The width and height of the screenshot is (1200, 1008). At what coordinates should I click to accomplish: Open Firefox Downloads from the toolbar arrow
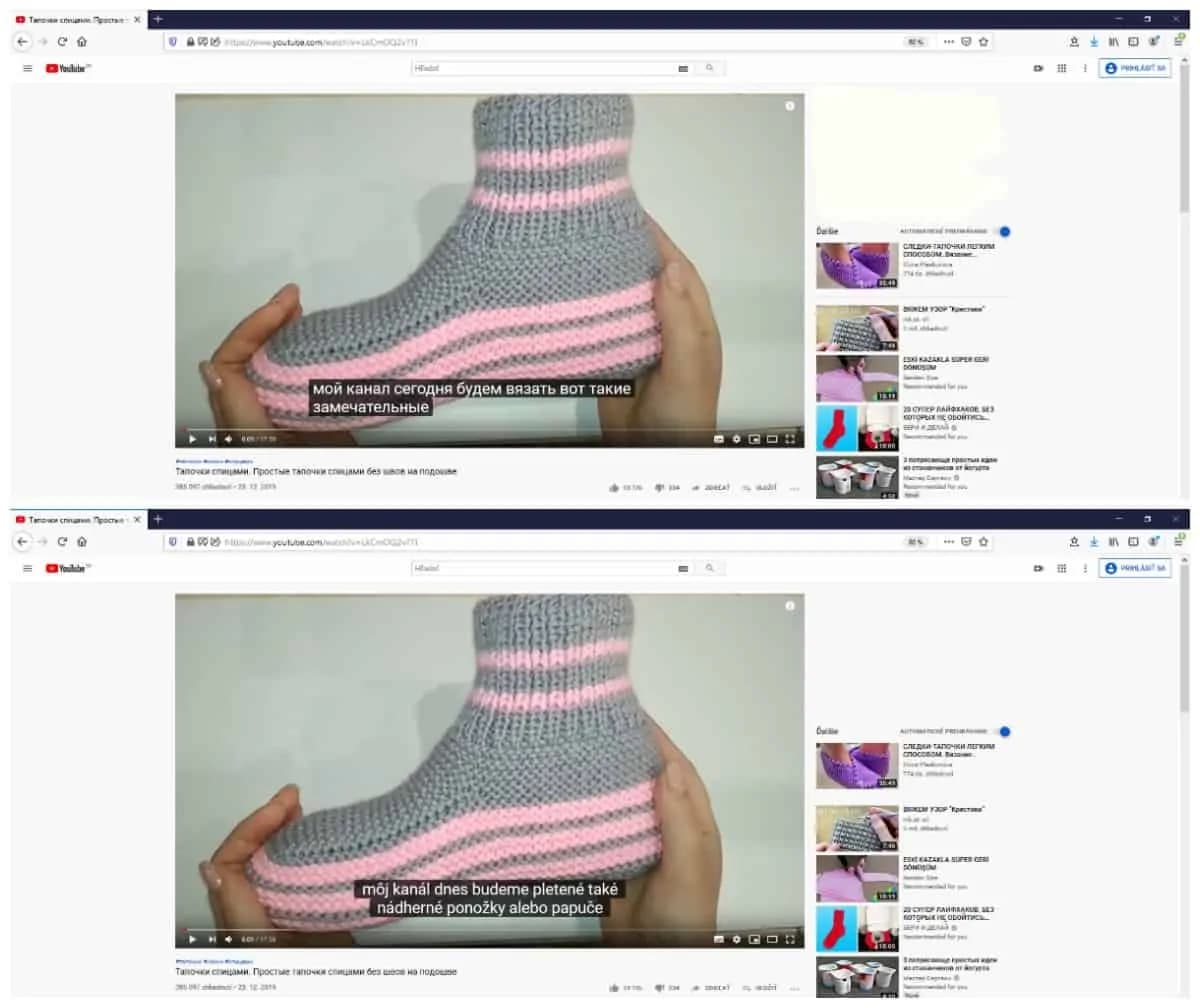pos(1093,42)
